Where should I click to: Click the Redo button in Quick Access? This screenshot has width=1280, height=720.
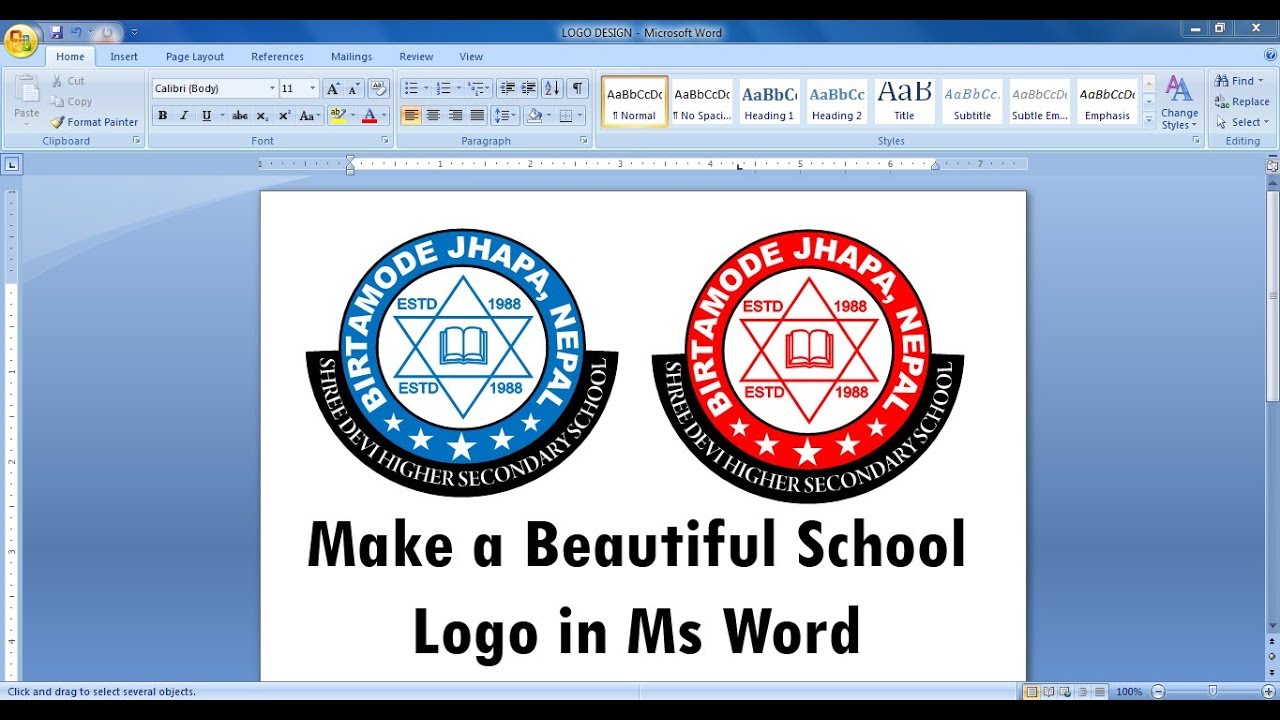107,32
